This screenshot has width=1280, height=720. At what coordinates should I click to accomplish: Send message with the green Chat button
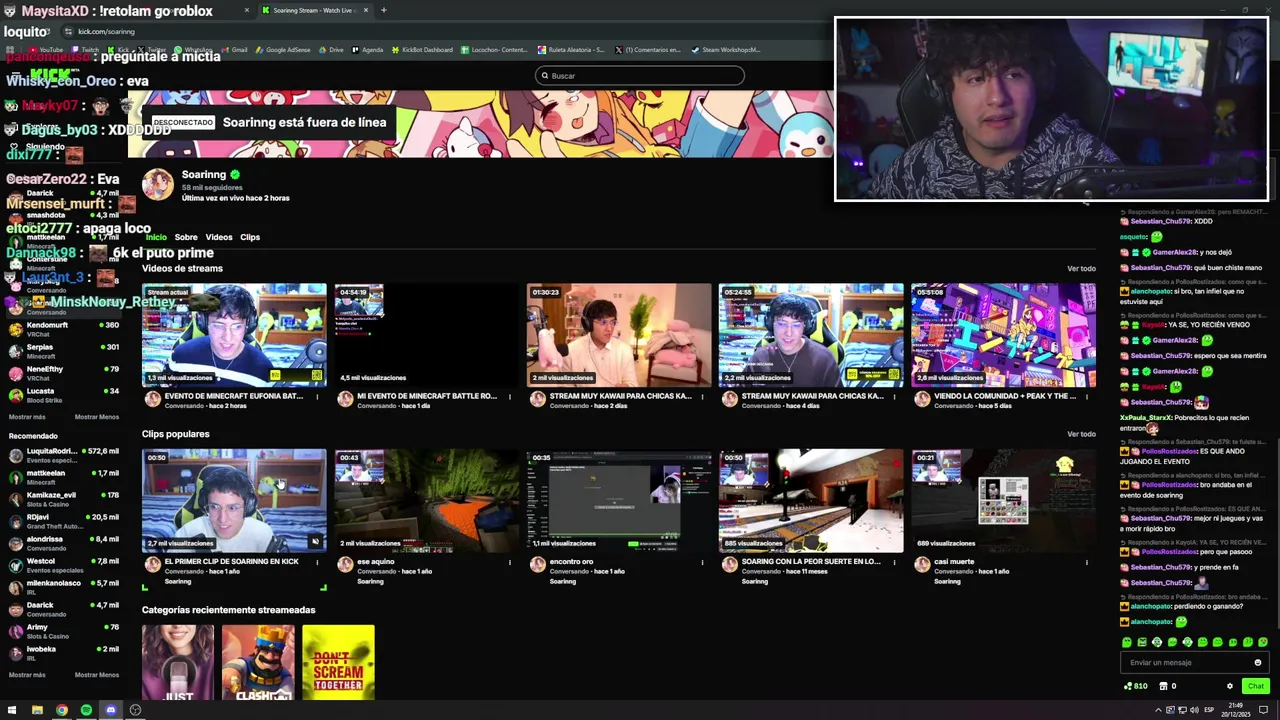pos(1256,686)
